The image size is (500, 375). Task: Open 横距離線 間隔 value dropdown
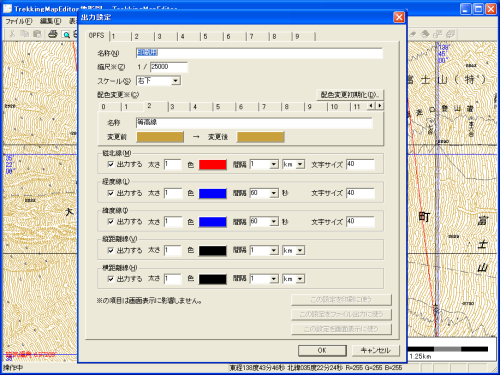(x=274, y=279)
